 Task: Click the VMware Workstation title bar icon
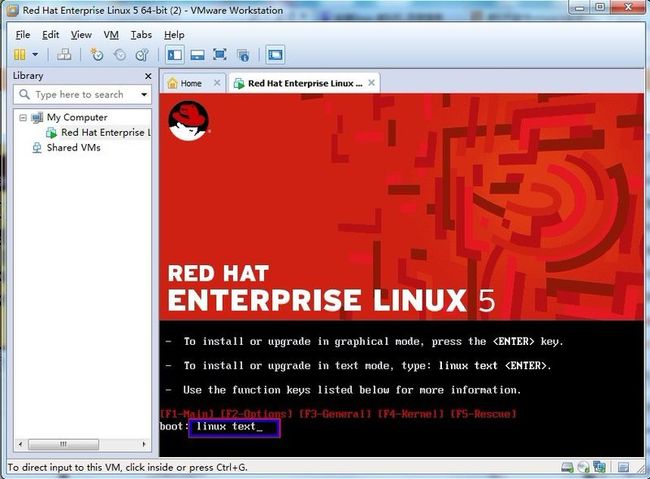pos(12,10)
